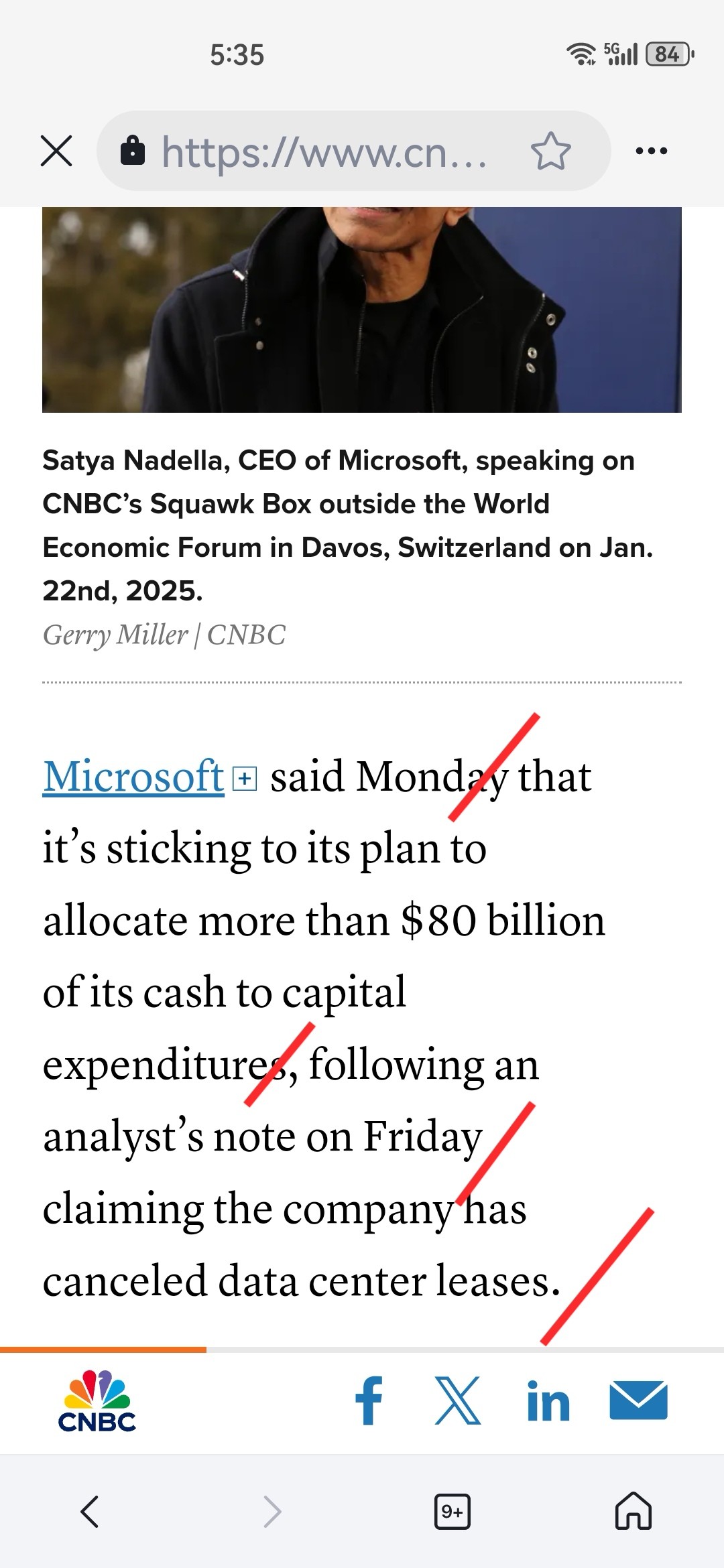Screen dimensions: 724x1568
Task: Share article on X
Action: click(x=458, y=1401)
